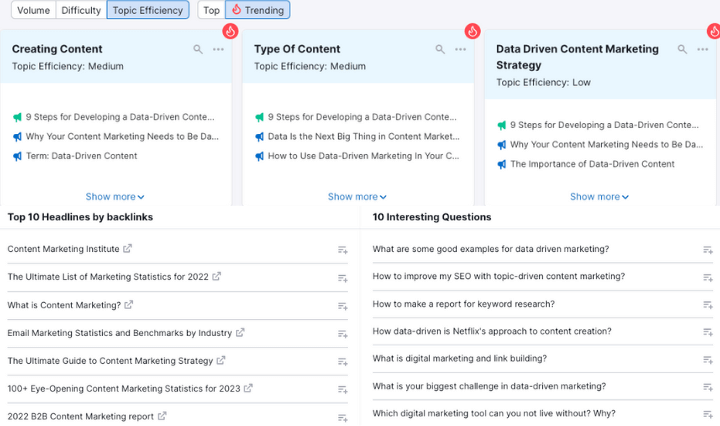
Task: Add 'improve my SEO' question to list
Action: point(708,278)
